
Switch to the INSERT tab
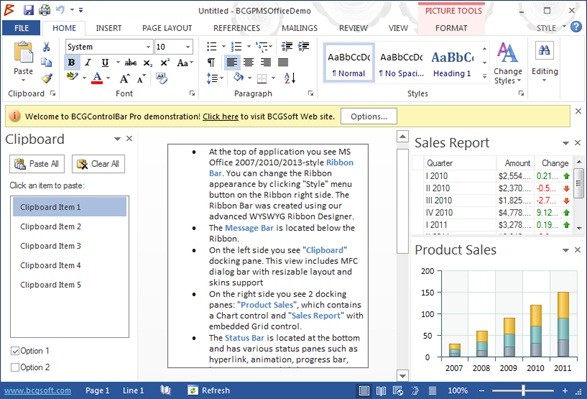109,28
